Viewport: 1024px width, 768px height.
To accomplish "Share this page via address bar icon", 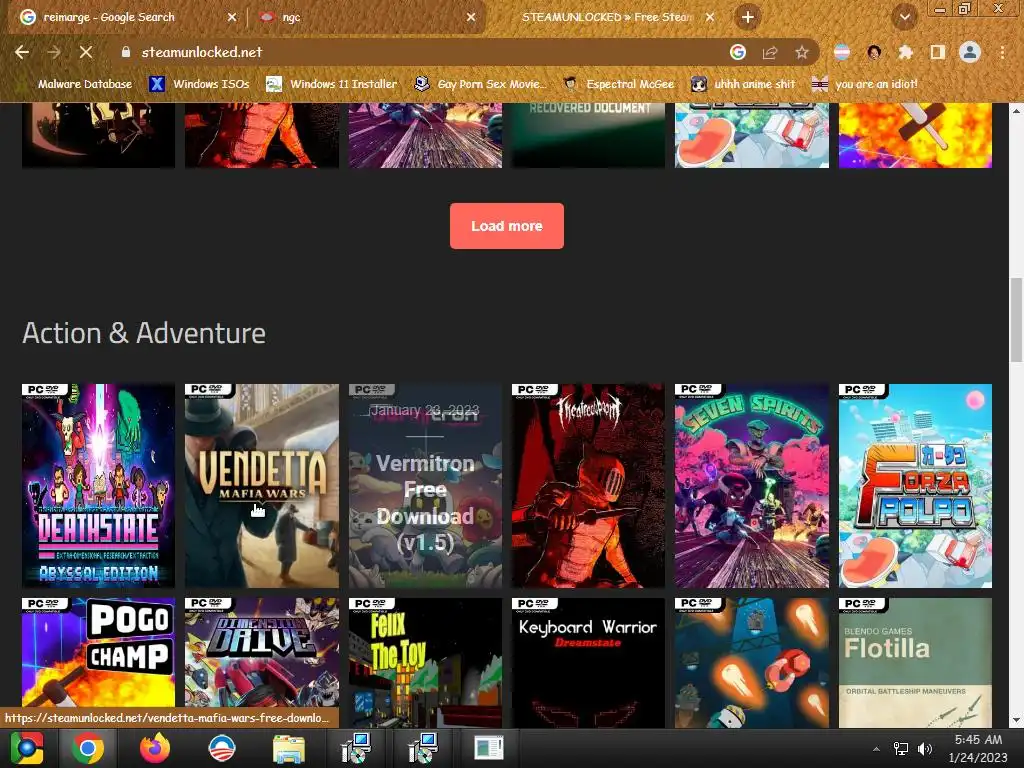I will (x=770, y=52).
